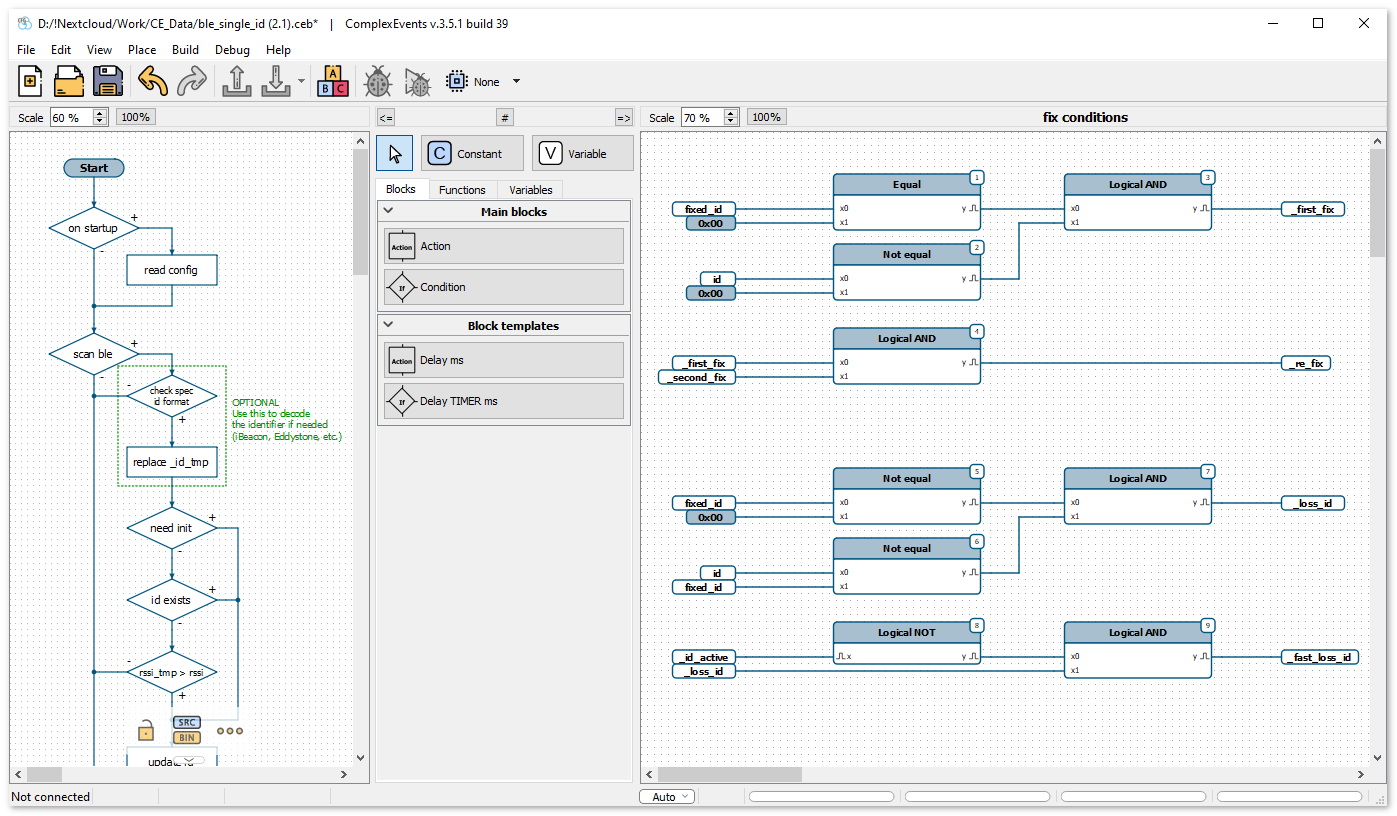Open a project with the folder icon

[69, 81]
